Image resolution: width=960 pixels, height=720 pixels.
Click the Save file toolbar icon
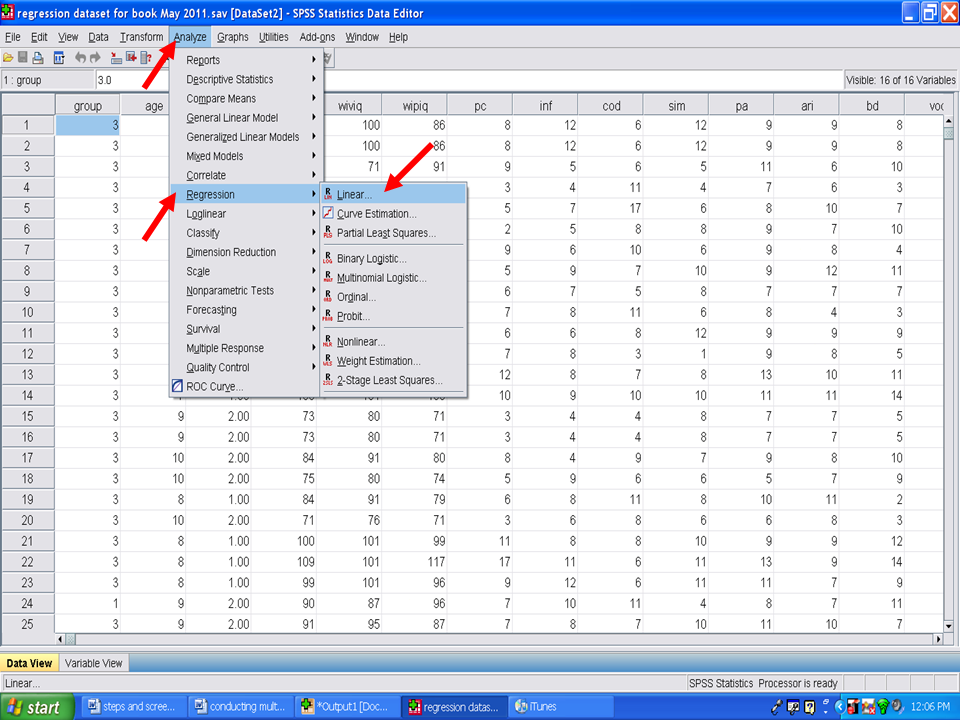(22, 58)
